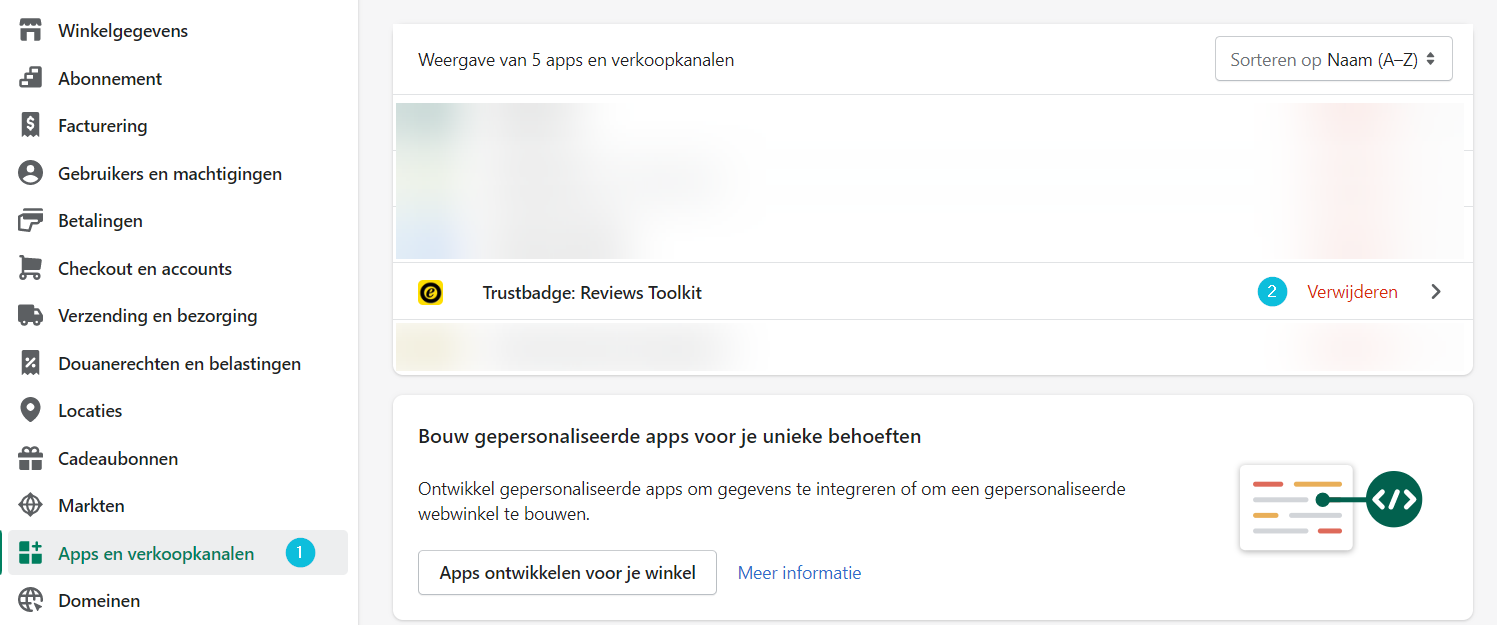Click the Markten globe icon
The width and height of the screenshot is (1497, 625).
point(31,506)
